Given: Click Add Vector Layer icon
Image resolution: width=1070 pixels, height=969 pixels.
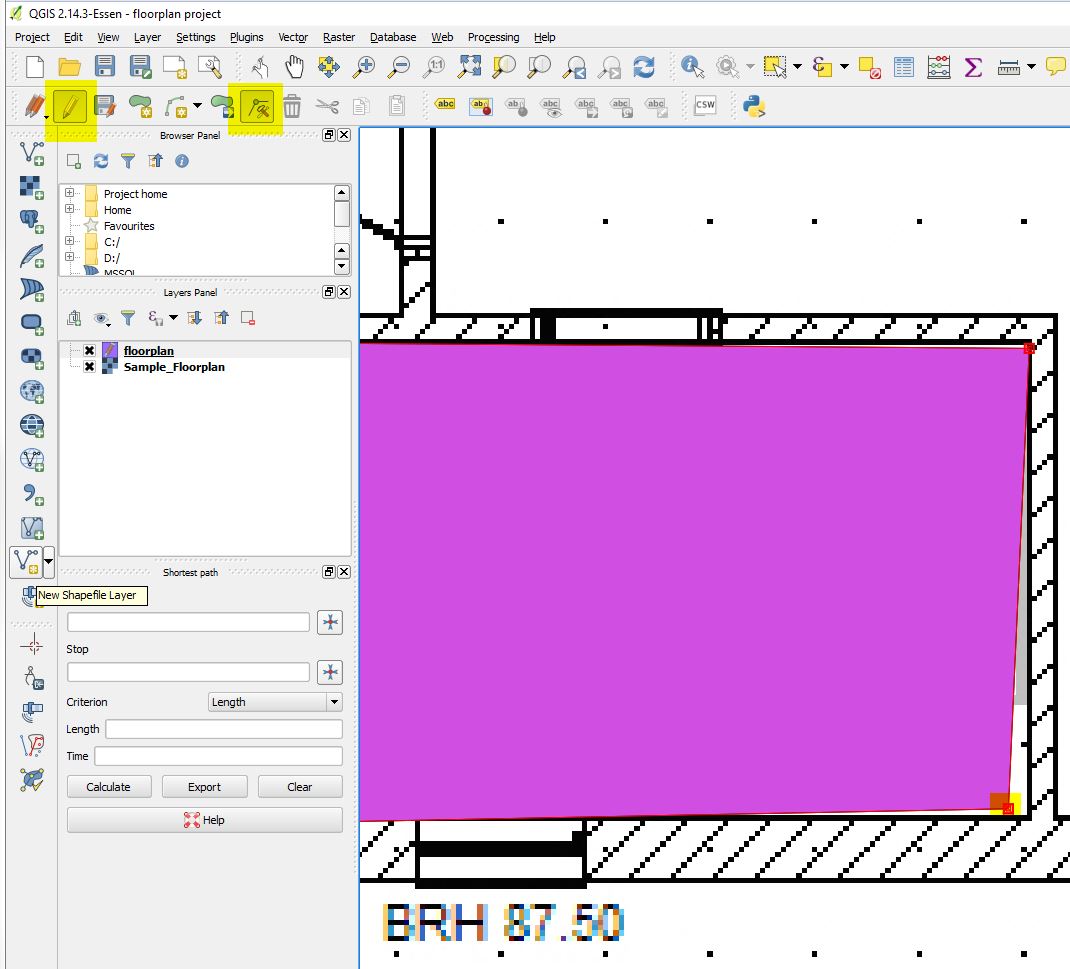Looking at the screenshot, I should [x=32, y=154].
